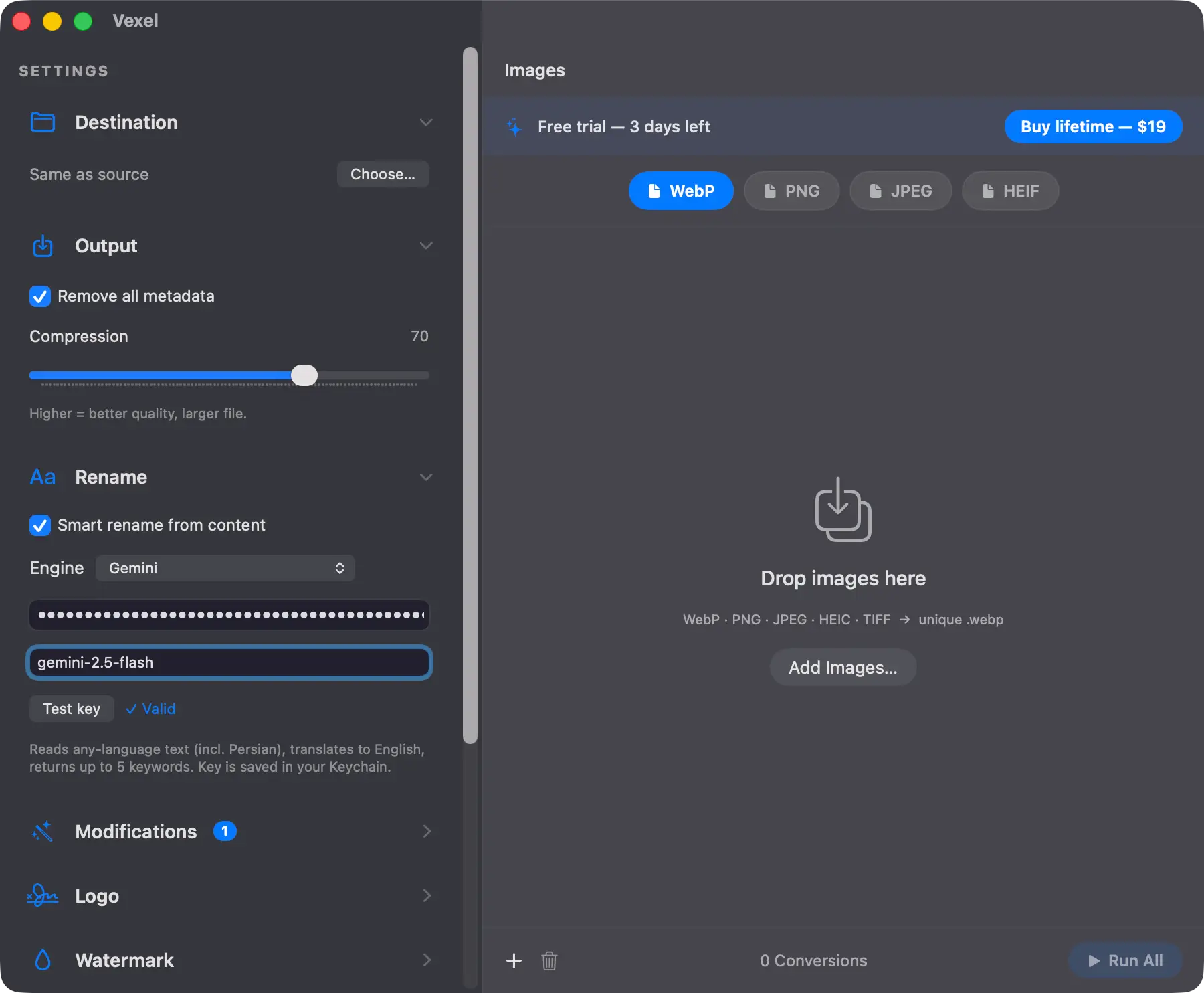Image resolution: width=1204 pixels, height=993 pixels.
Task: Click the 'Same as source' label
Action: coord(89,175)
